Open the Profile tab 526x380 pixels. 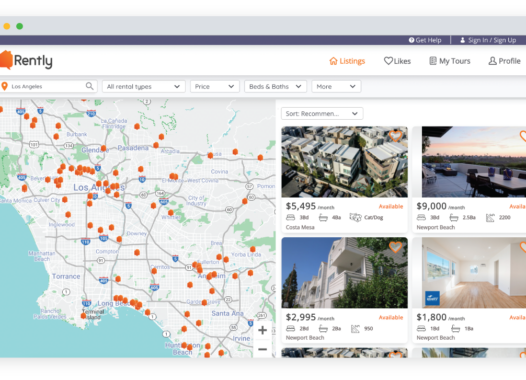(x=504, y=61)
